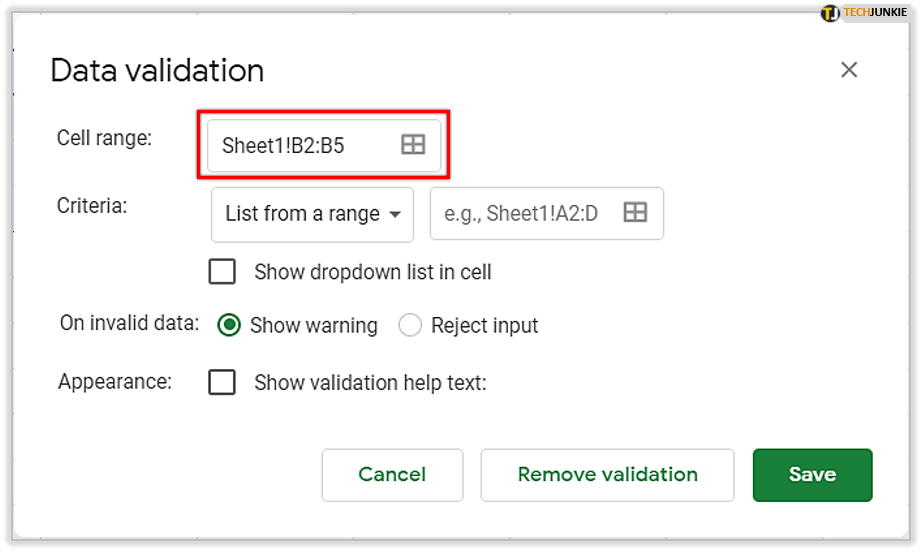Save the data validation settings
The height and width of the screenshot is (552, 922).
[812, 475]
